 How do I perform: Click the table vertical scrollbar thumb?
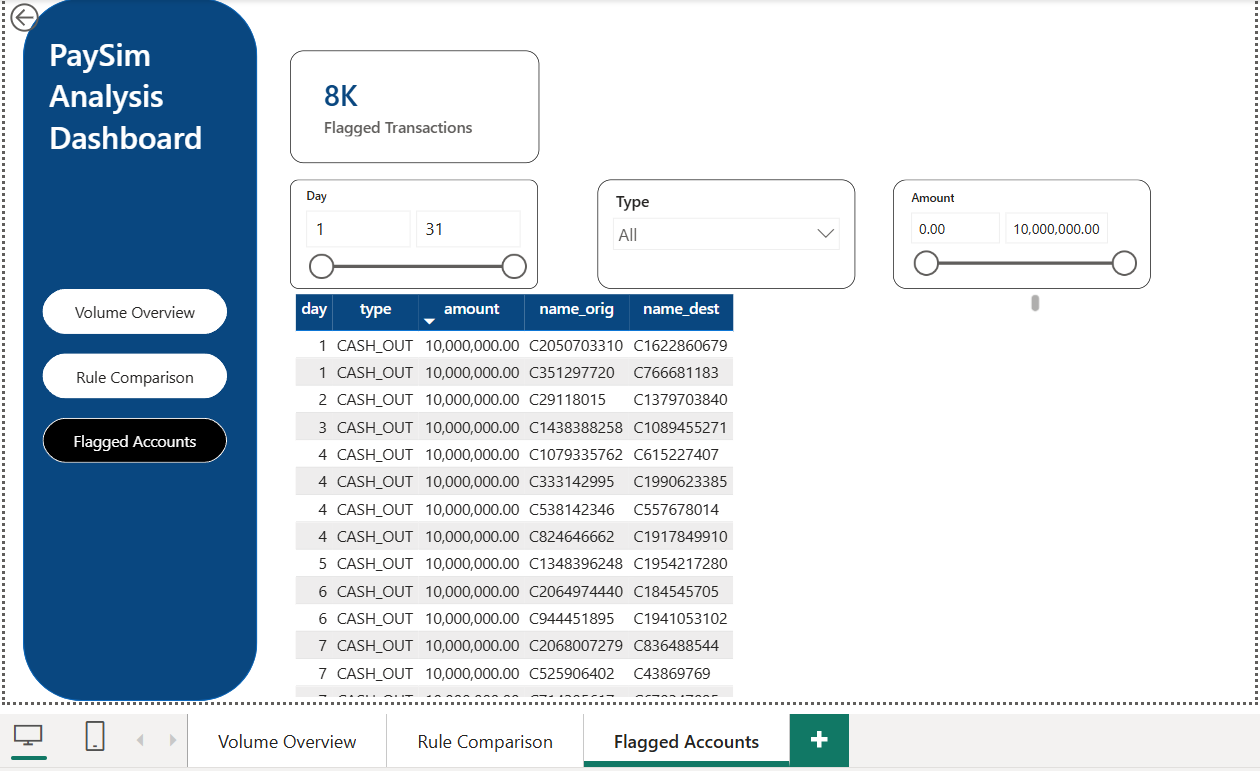[1035, 302]
